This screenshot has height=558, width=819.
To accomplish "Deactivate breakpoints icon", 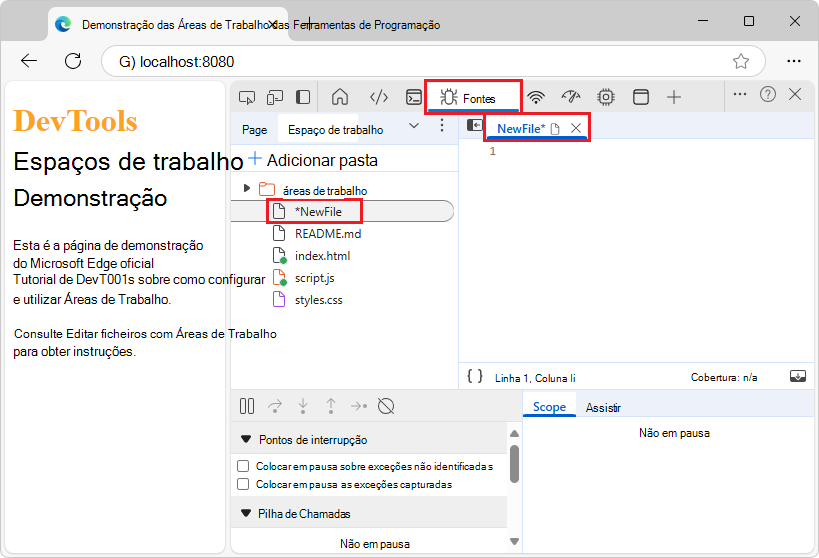I will (x=386, y=406).
